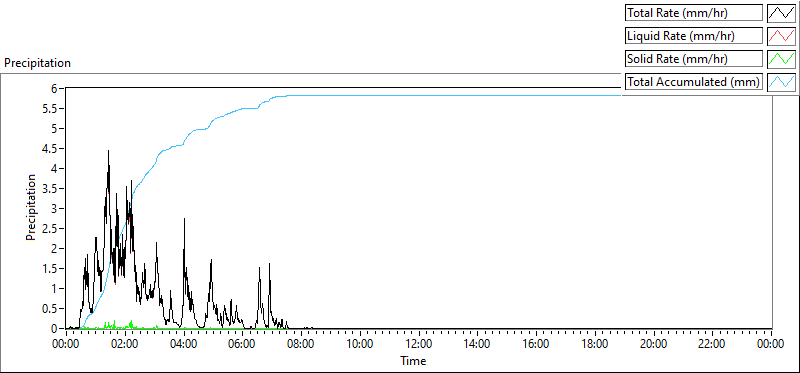
Task: Click the Precipitation graph title above the plot
Action: 37,63
